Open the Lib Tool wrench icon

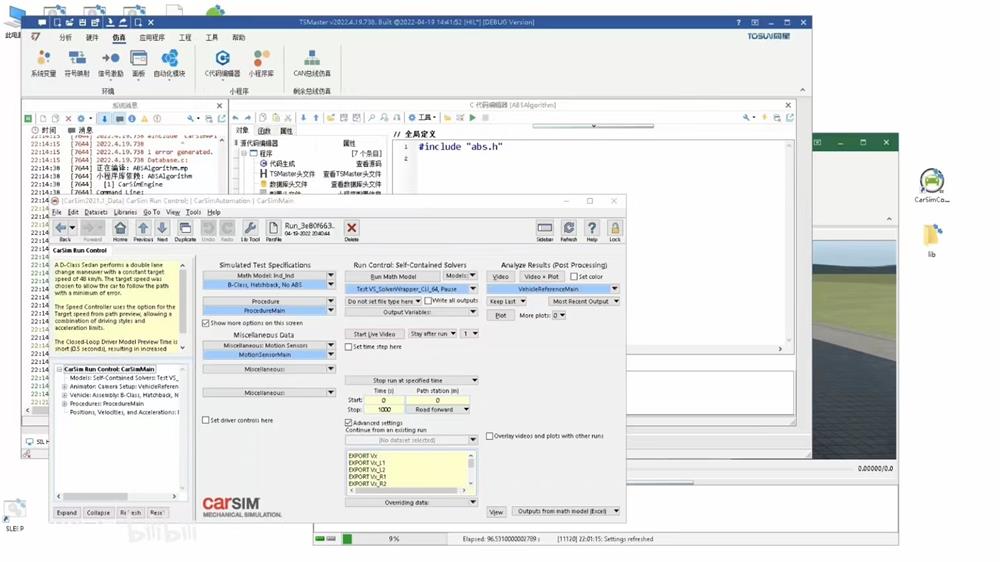point(250,229)
